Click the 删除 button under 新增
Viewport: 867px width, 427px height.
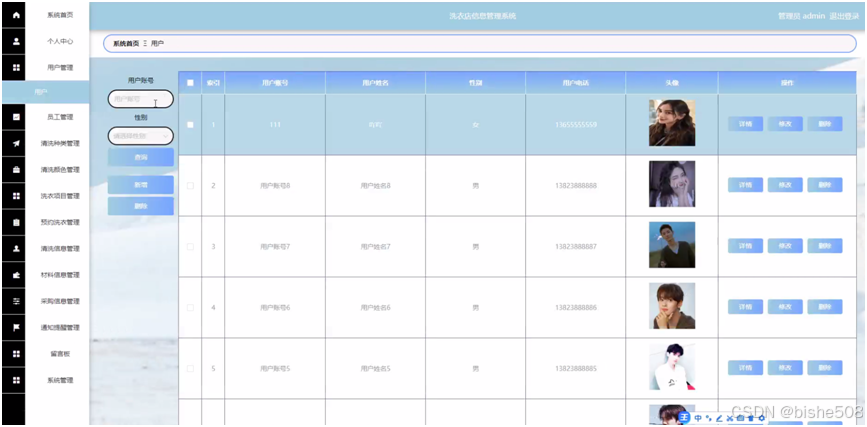coord(140,206)
